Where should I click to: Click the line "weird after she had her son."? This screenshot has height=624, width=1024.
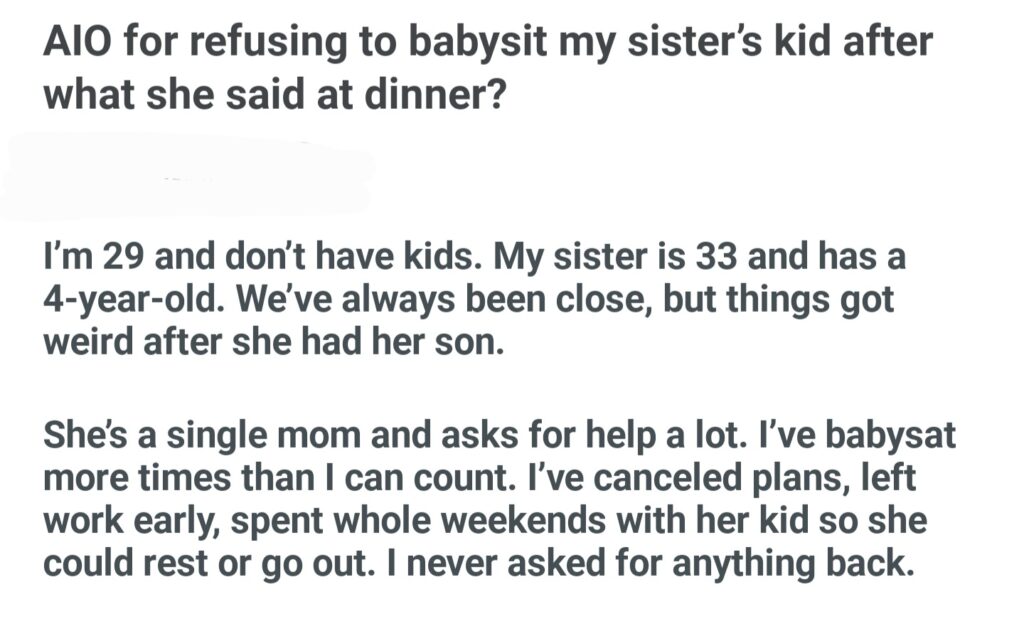[268, 340]
